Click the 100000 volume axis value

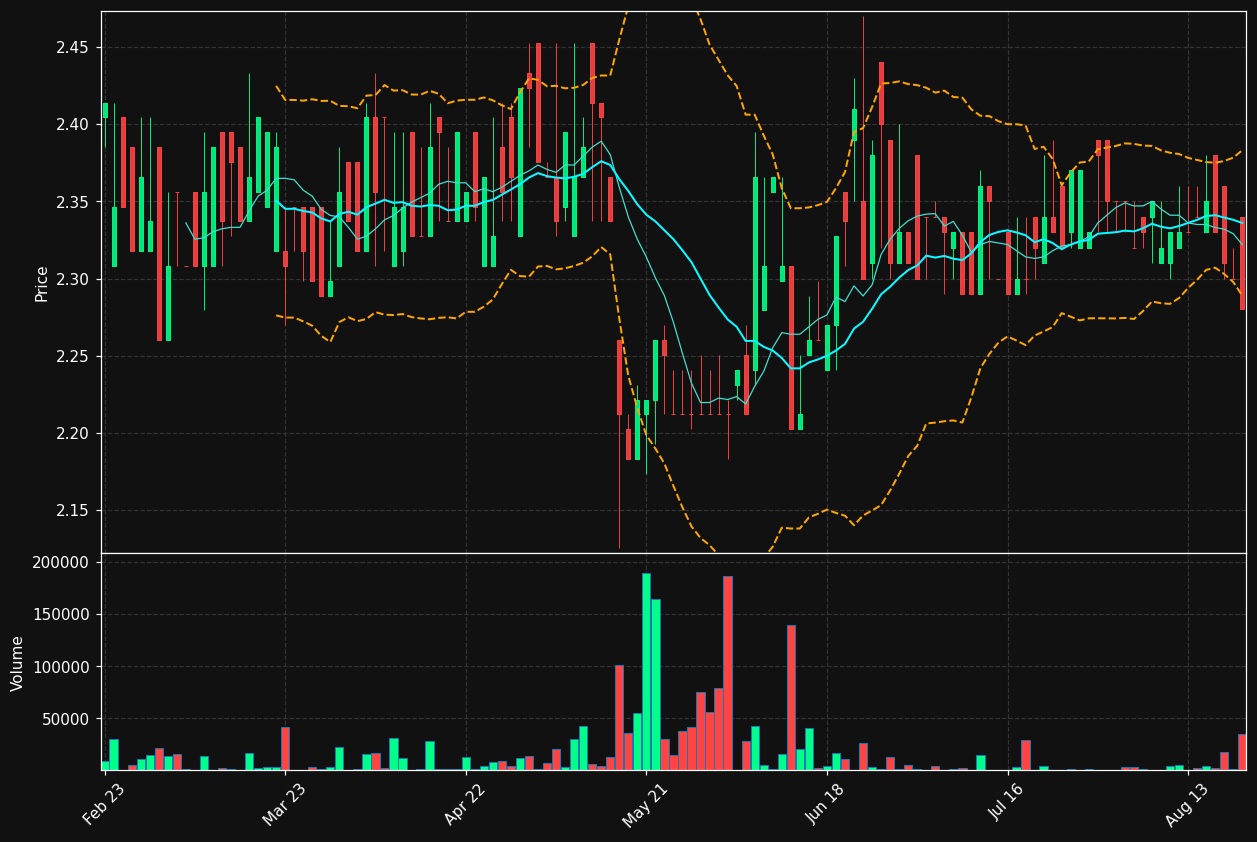[62, 667]
